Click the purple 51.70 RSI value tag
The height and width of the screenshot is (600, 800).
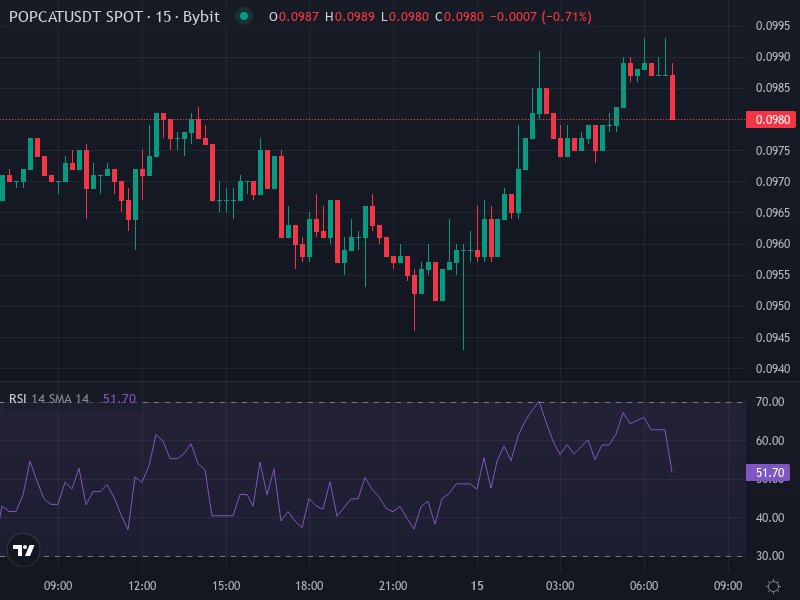pyautogui.click(x=768, y=470)
